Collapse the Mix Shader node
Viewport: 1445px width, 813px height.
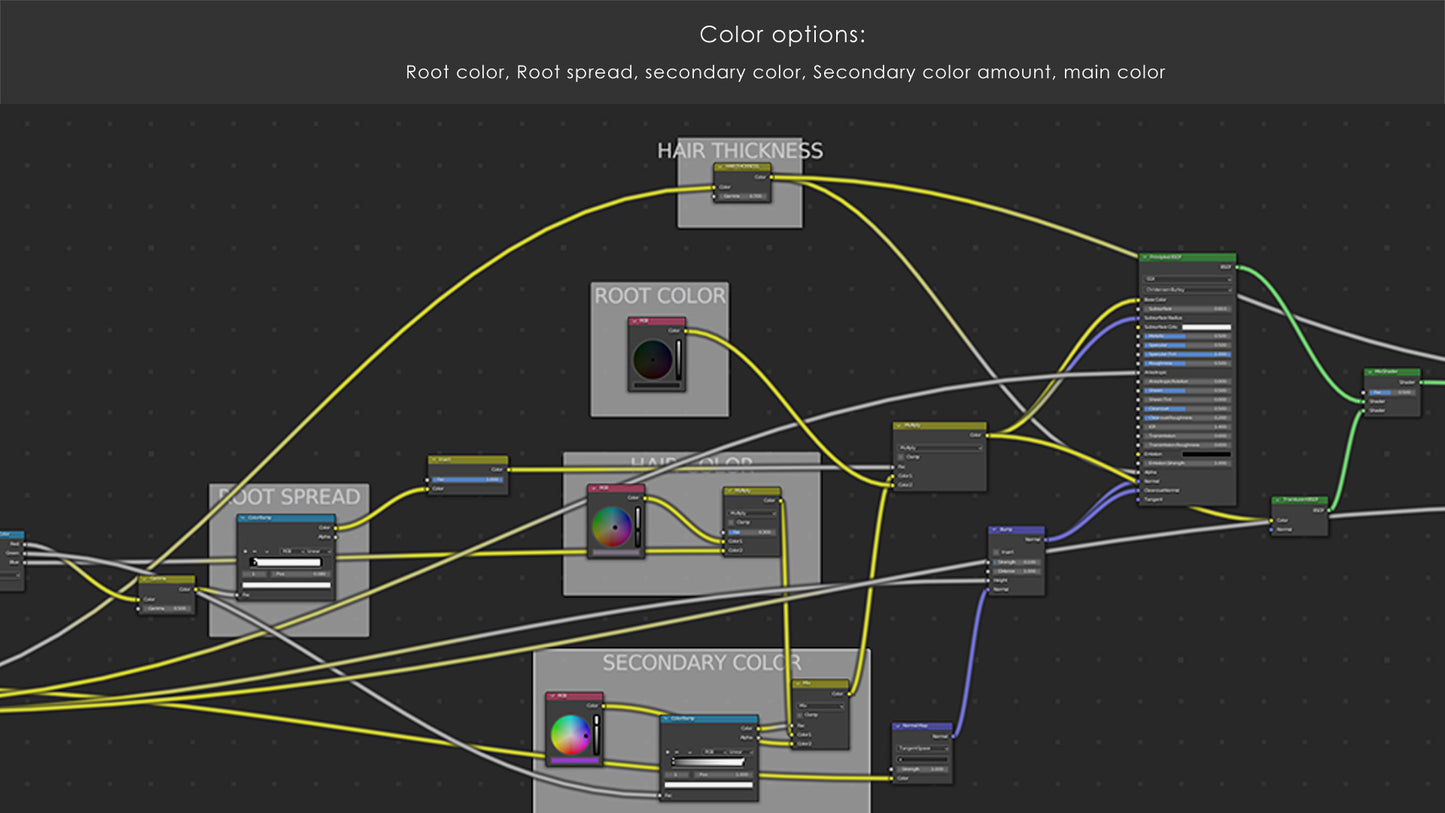tap(1371, 372)
